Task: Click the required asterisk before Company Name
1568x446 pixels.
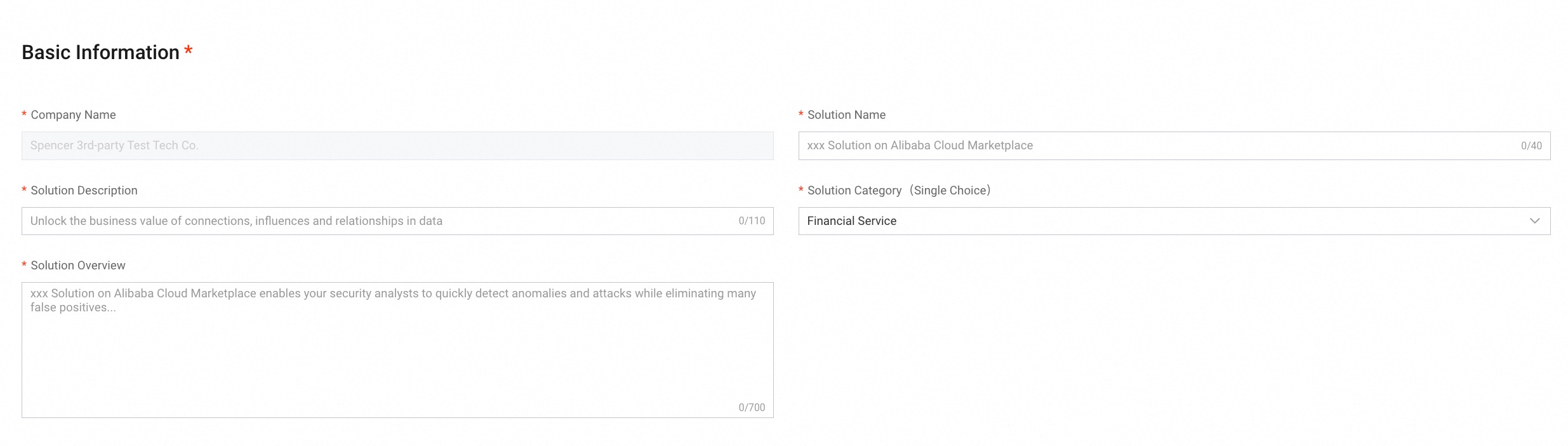Action: pyautogui.click(x=24, y=115)
